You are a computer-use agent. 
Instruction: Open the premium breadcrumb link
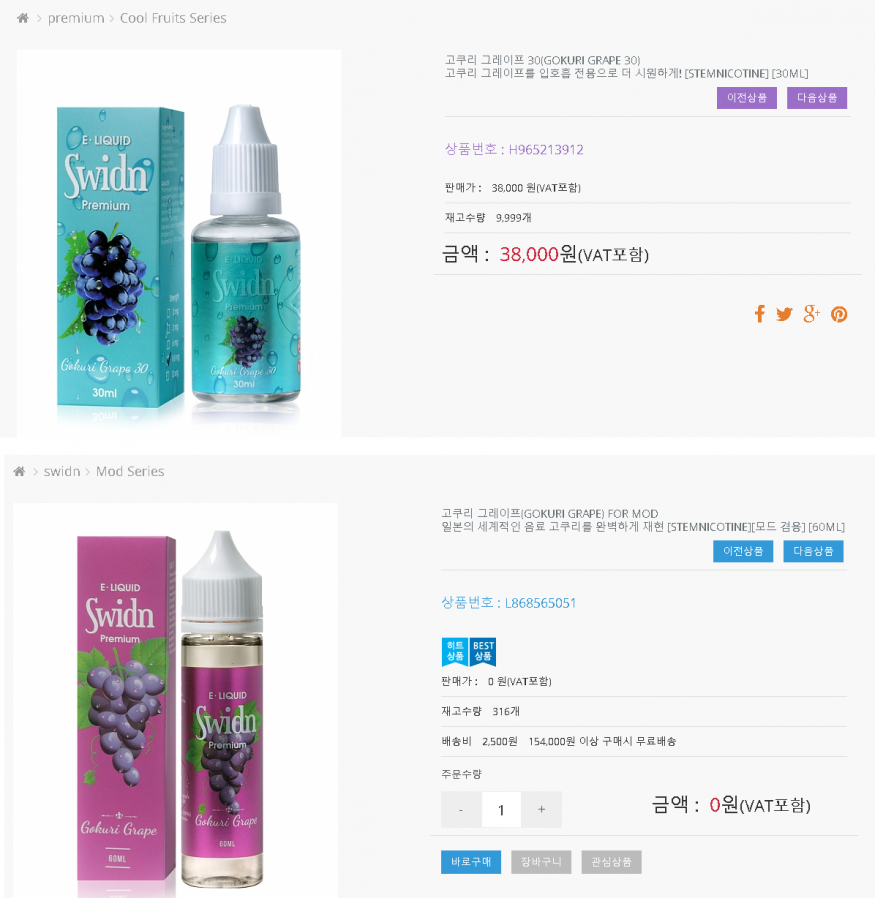[x=76, y=18]
